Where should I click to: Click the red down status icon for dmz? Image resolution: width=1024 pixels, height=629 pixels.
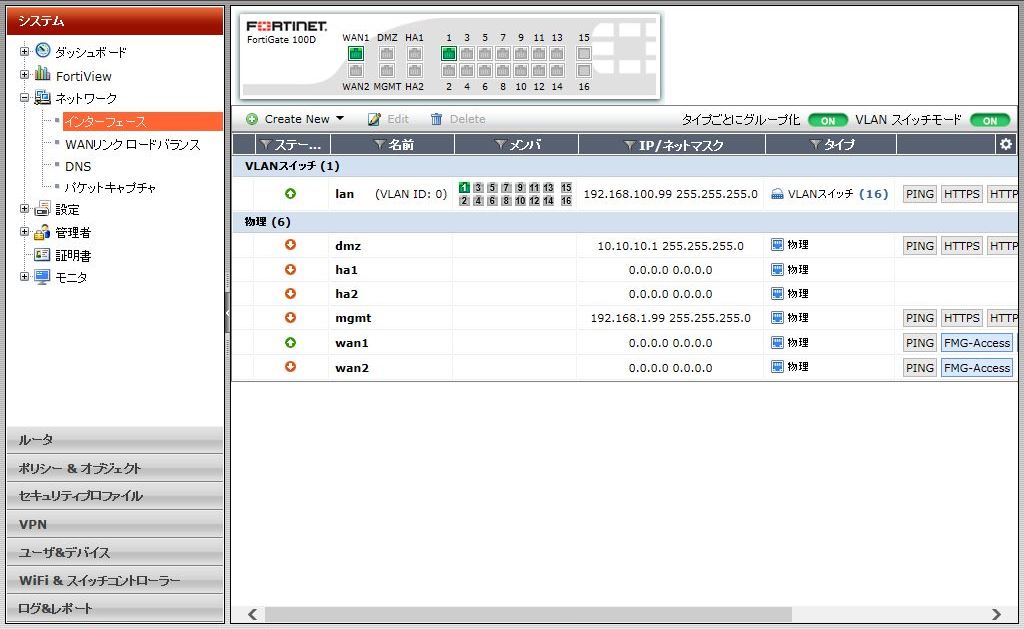click(291, 246)
